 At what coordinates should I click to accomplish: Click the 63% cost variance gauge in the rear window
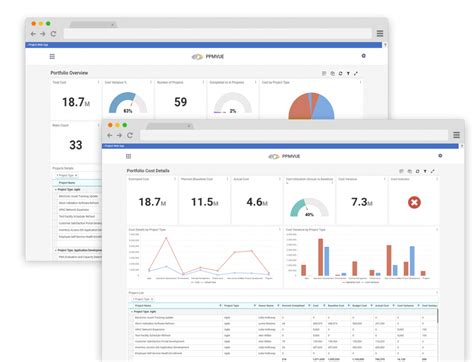tap(128, 103)
